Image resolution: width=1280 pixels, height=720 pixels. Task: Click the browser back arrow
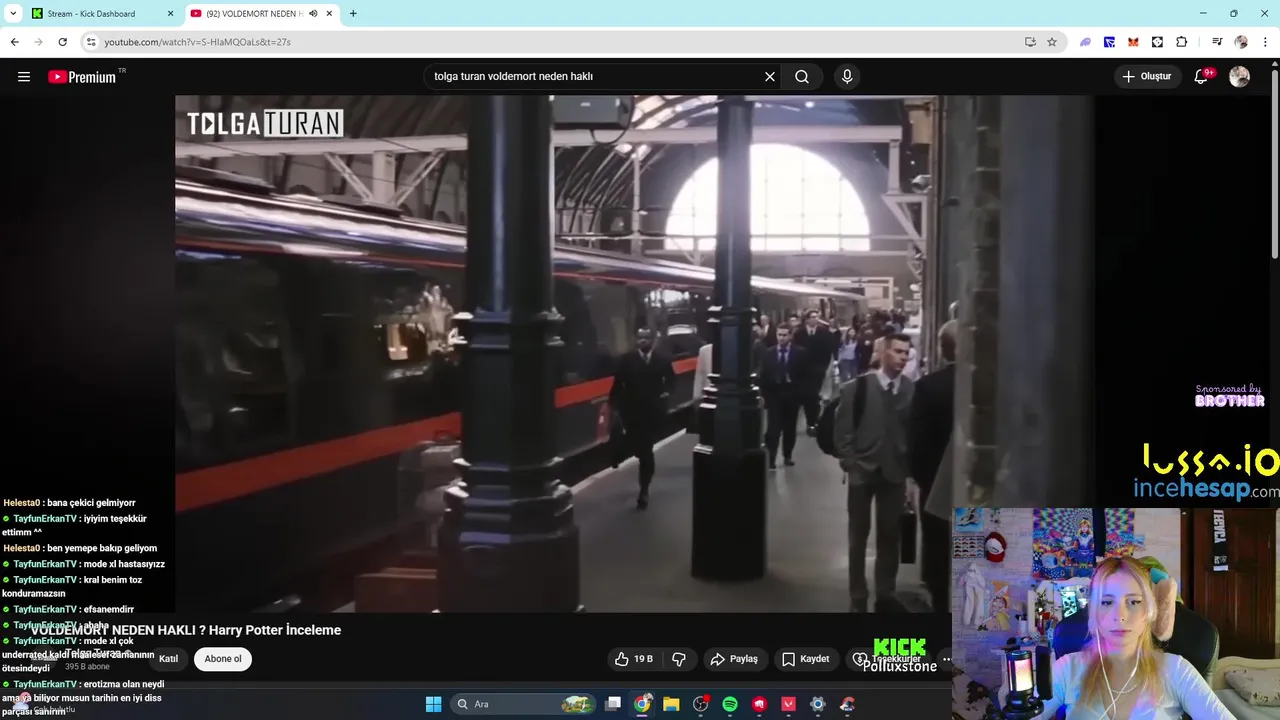point(14,42)
